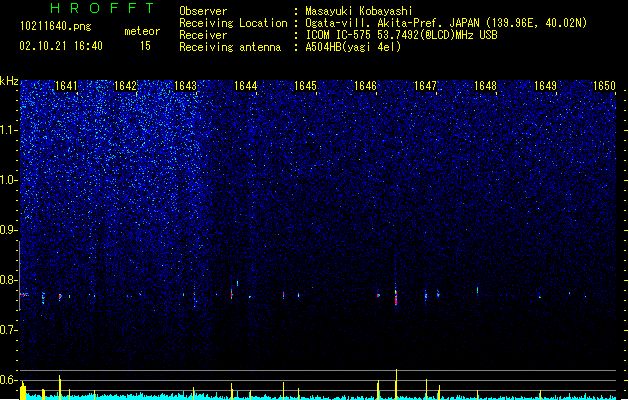Click the name Masayuki Kobayashi
This screenshot has height=400, width=629.
point(359,11)
